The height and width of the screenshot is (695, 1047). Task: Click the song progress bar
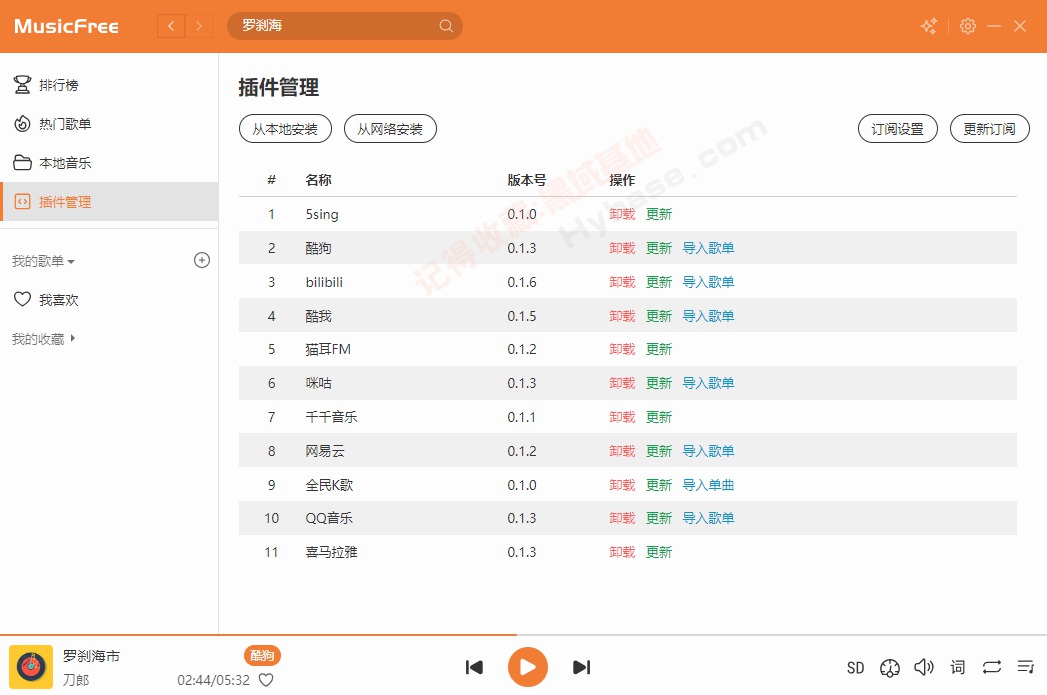[x=524, y=635]
